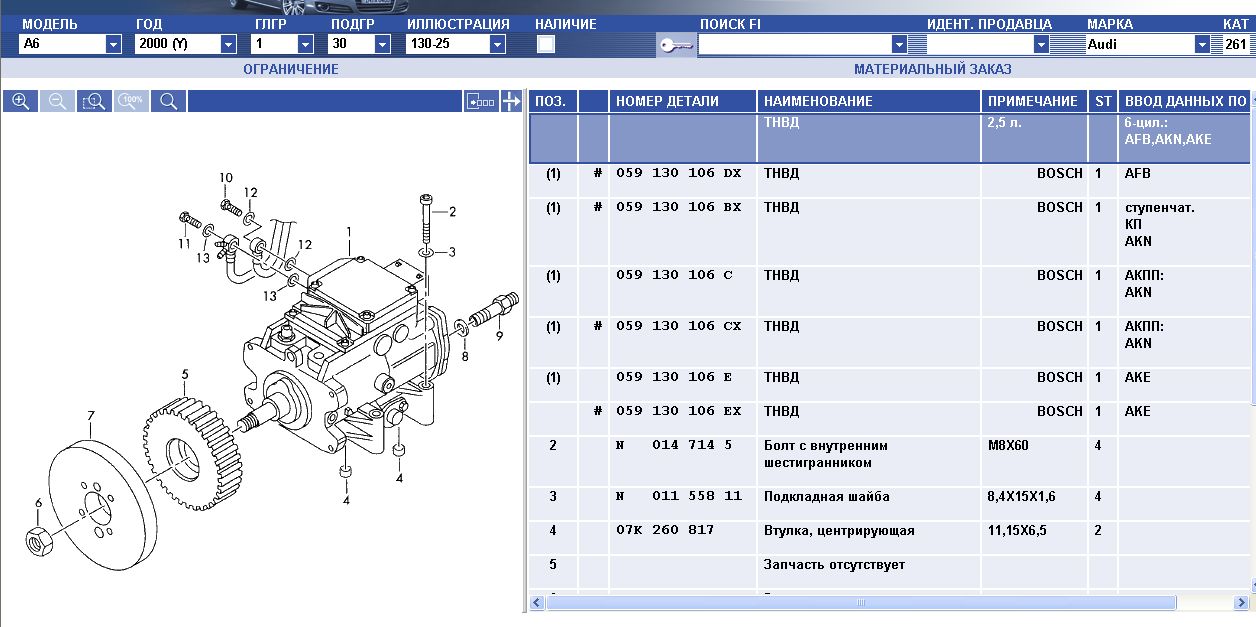Click the zoom out magnifier icon
This screenshot has height=627, width=1256.
[57, 101]
